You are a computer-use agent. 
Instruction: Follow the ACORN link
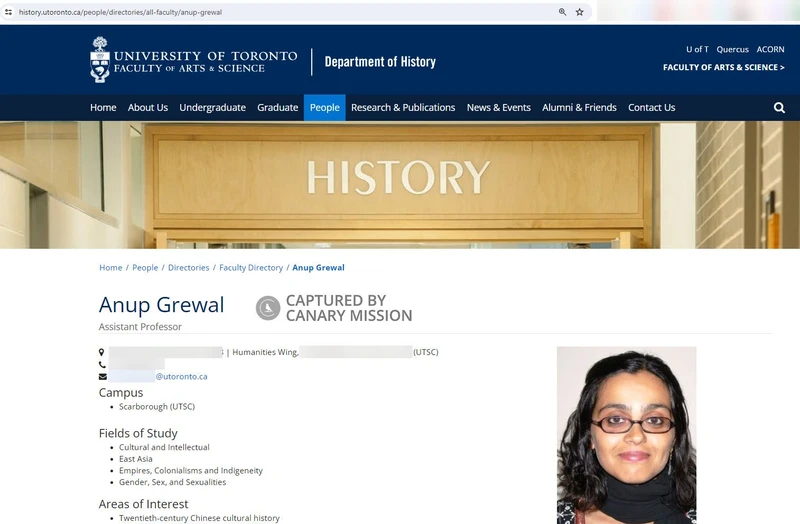[x=770, y=49]
